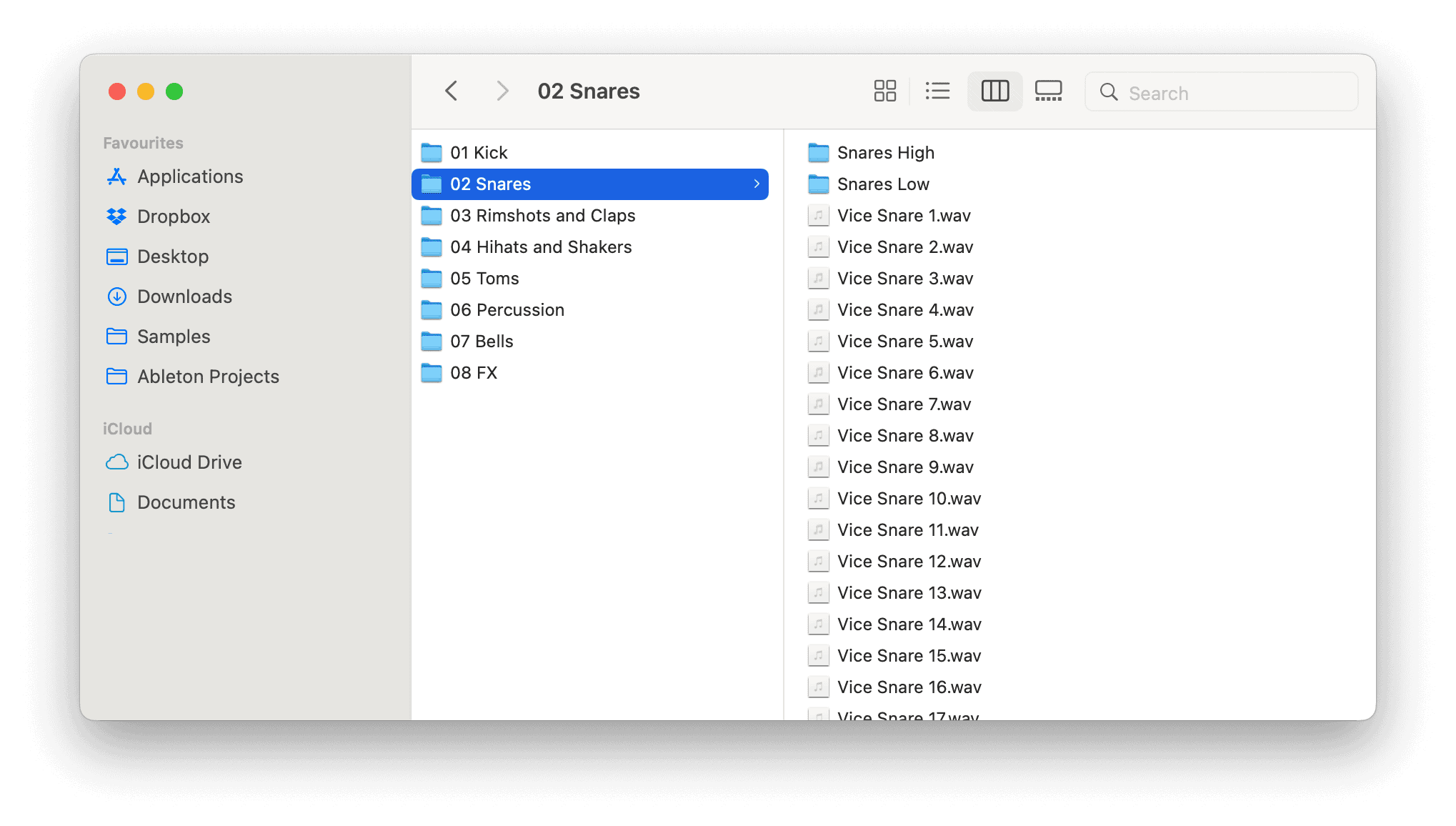Click the Search field
The image size is (1456, 826).
[x=1222, y=92]
